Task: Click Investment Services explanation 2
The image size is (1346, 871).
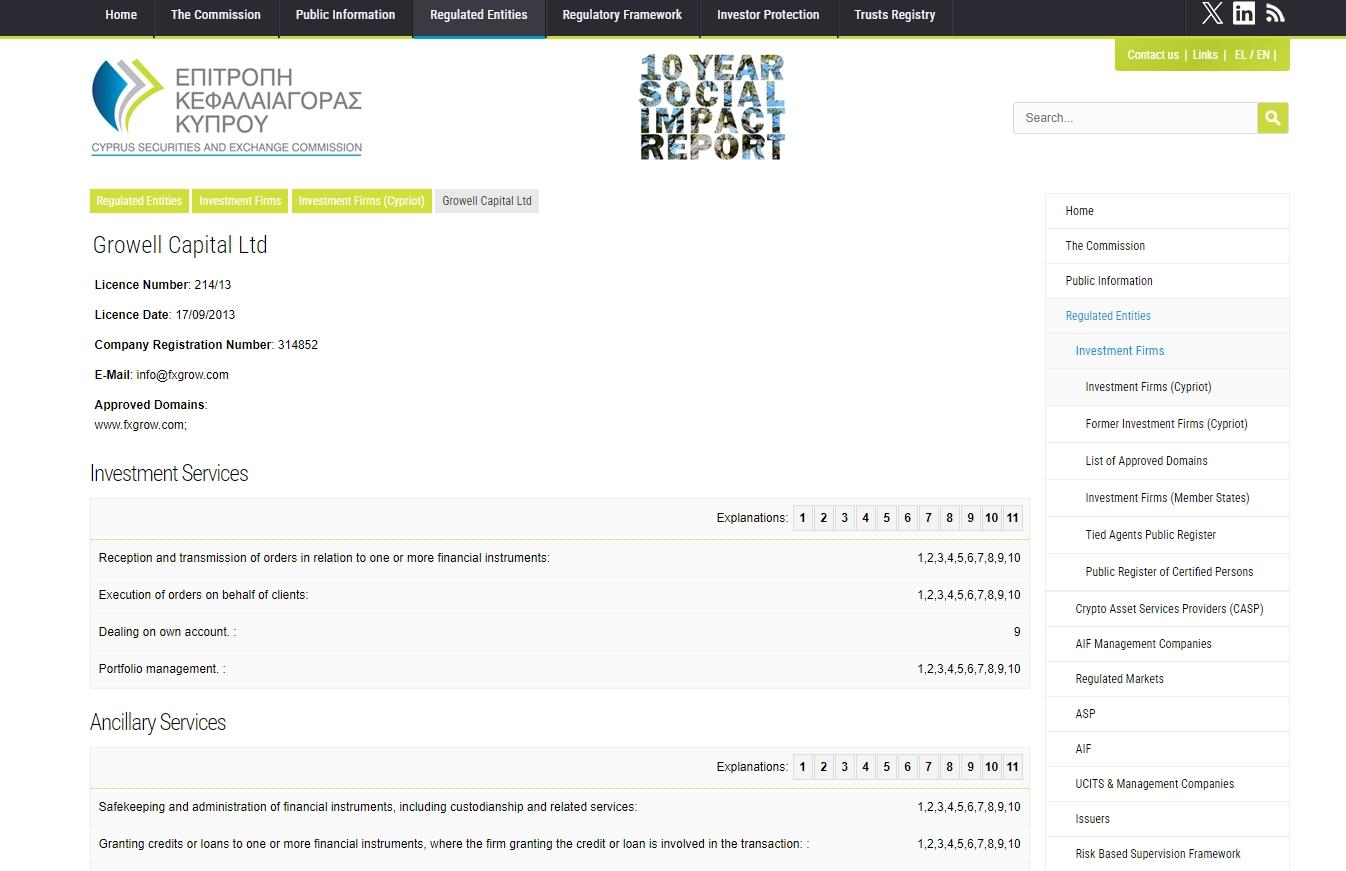Action: coord(823,518)
